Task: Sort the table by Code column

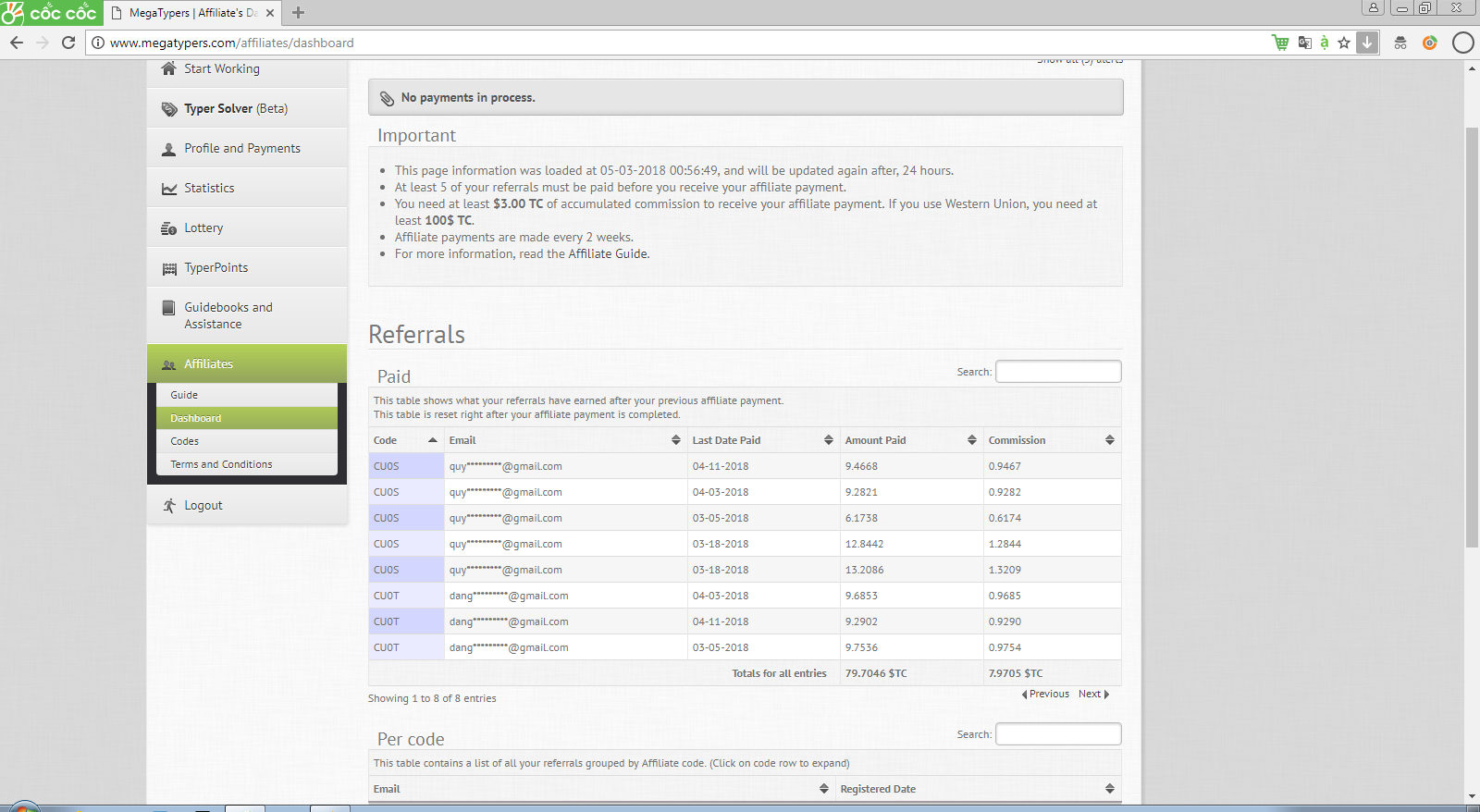Action: point(405,440)
